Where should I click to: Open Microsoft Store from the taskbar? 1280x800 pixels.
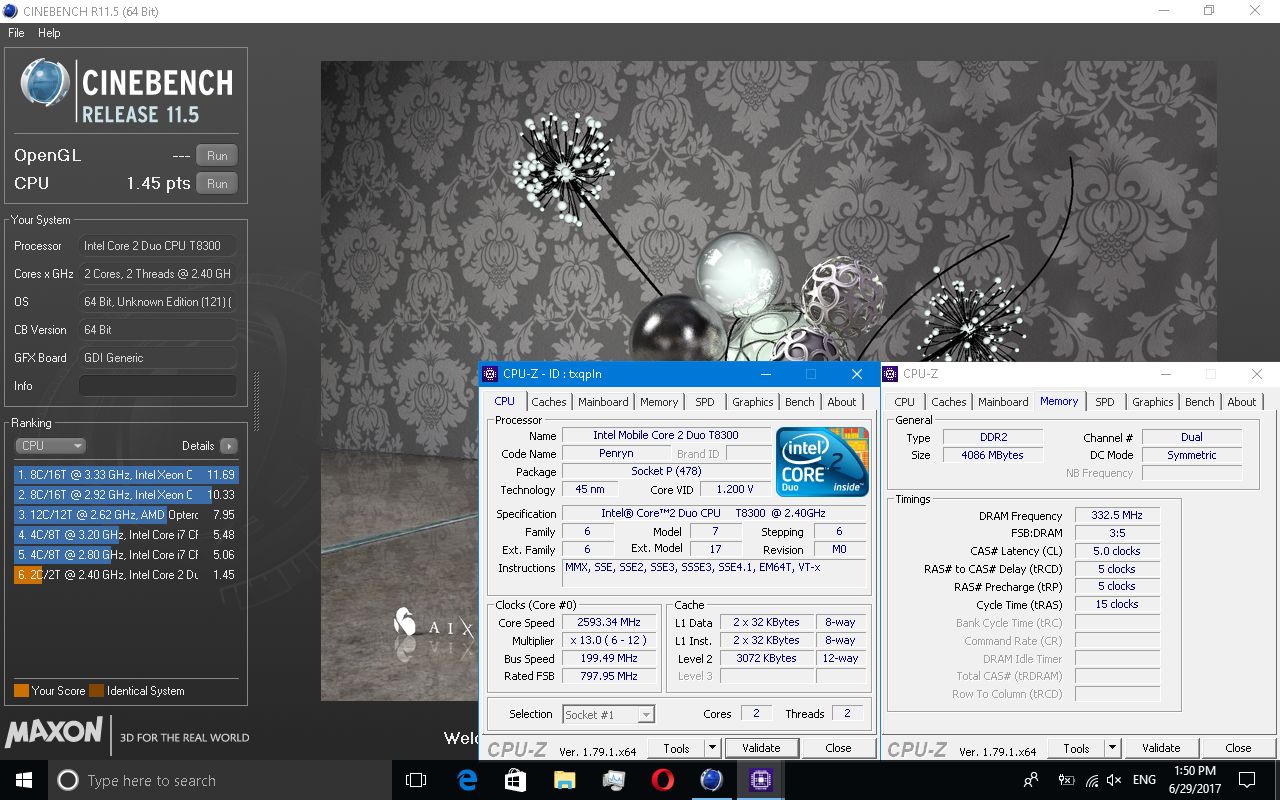(515, 780)
